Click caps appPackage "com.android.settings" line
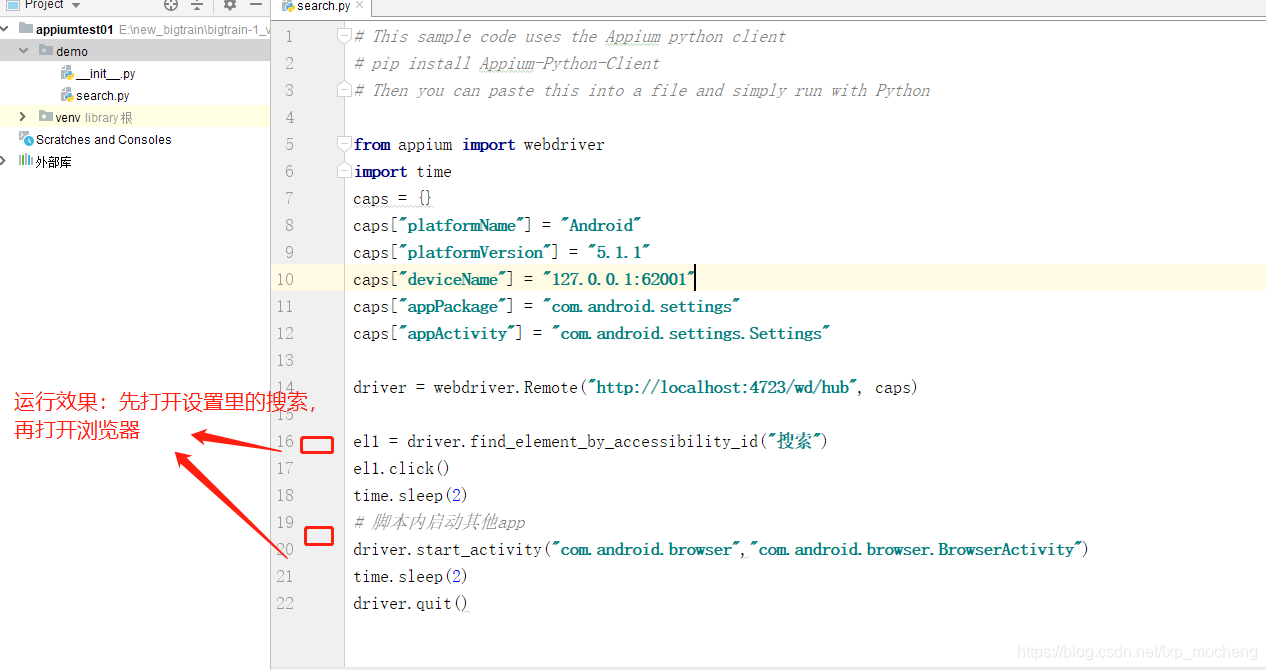 (x=548, y=306)
